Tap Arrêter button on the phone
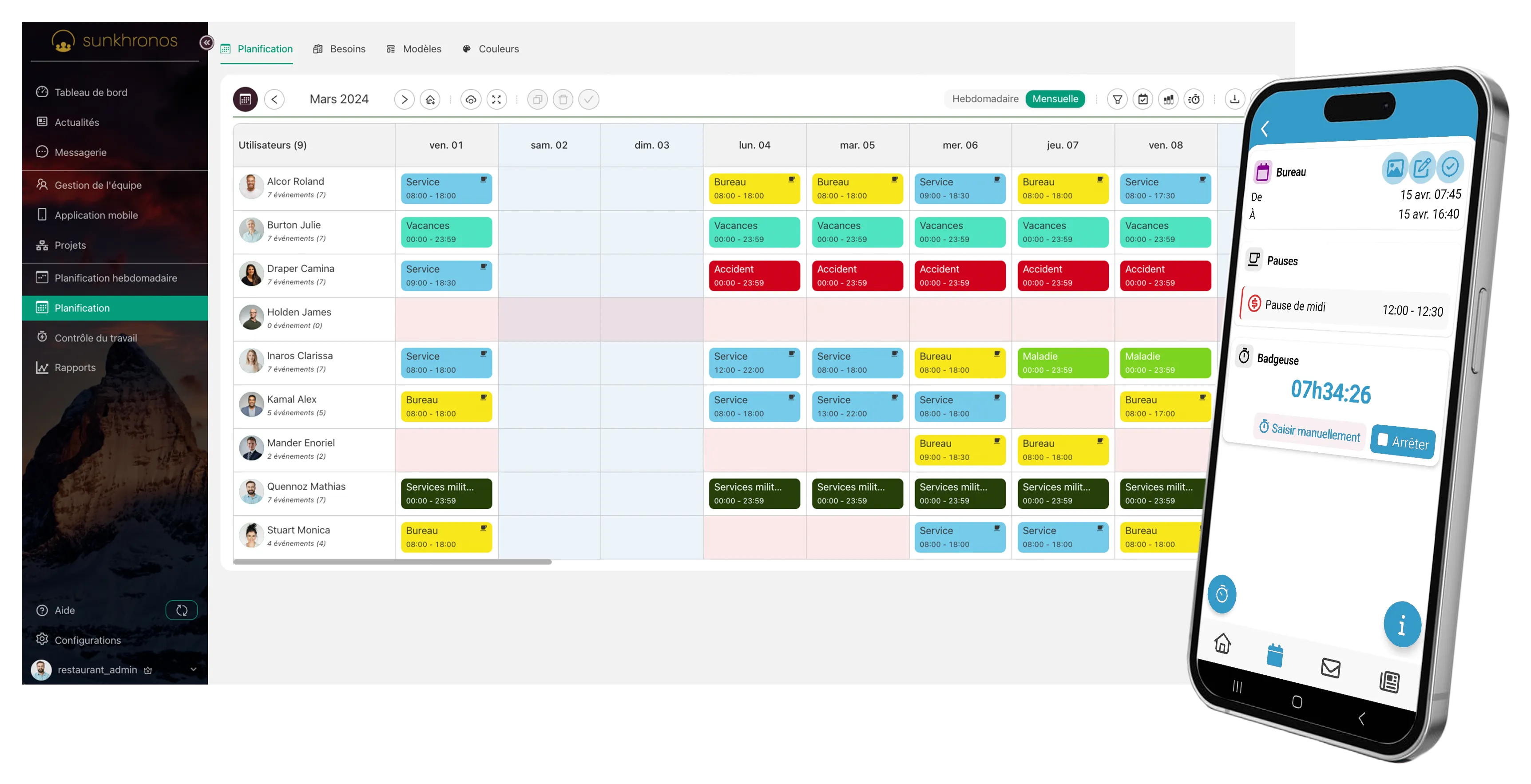 click(x=1403, y=442)
